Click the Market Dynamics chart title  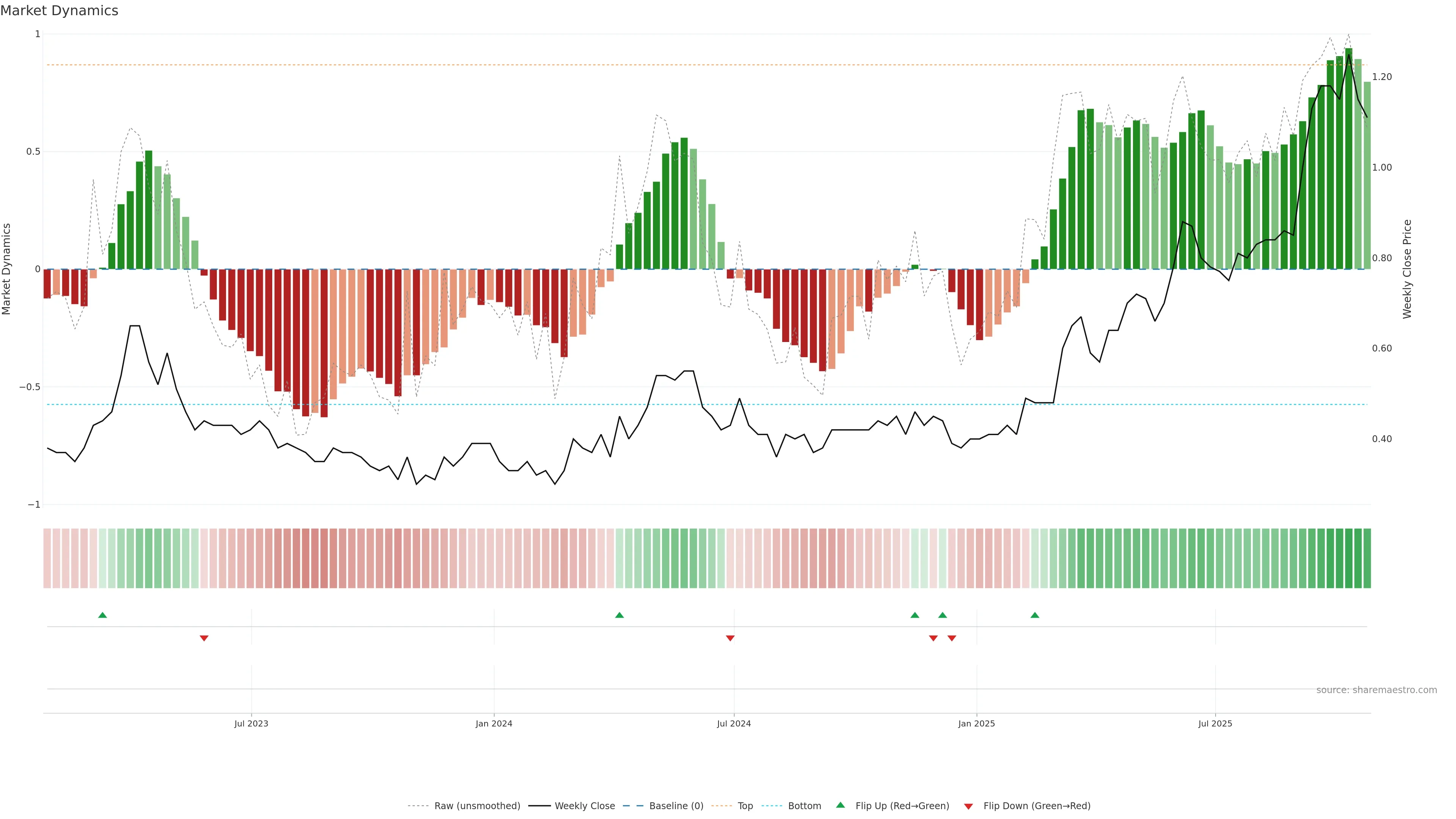(60, 11)
